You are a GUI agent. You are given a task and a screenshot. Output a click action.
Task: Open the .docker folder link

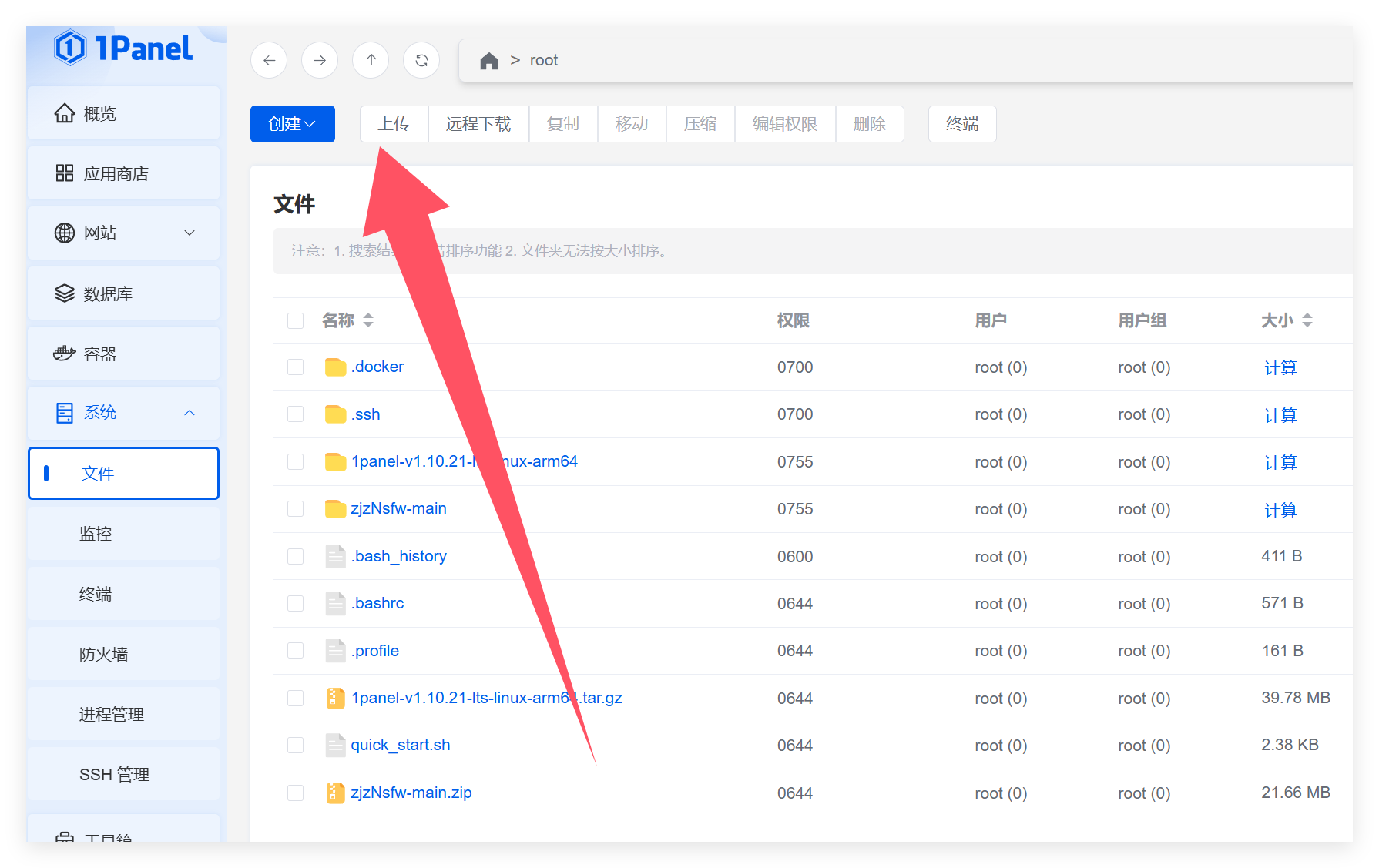pyautogui.click(x=377, y=367)
